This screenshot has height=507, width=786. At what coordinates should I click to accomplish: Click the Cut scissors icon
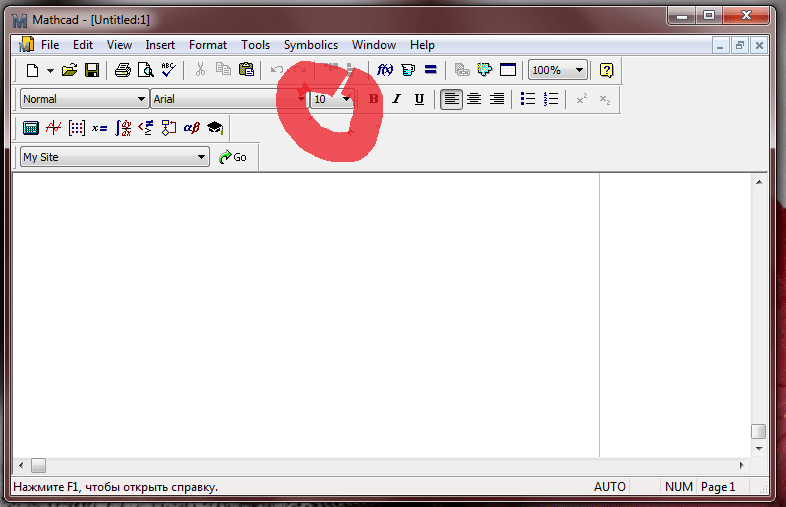point(200,70)
